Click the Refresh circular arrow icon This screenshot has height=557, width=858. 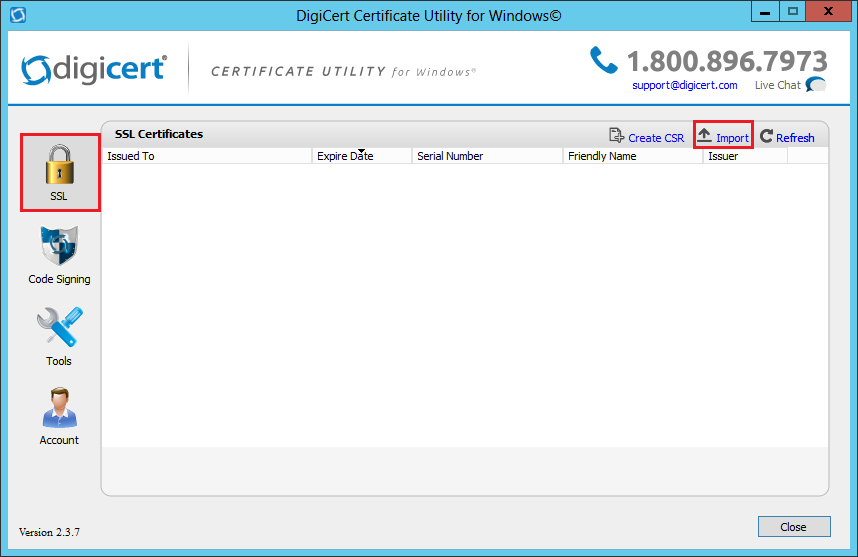click(x=766, y=137)
